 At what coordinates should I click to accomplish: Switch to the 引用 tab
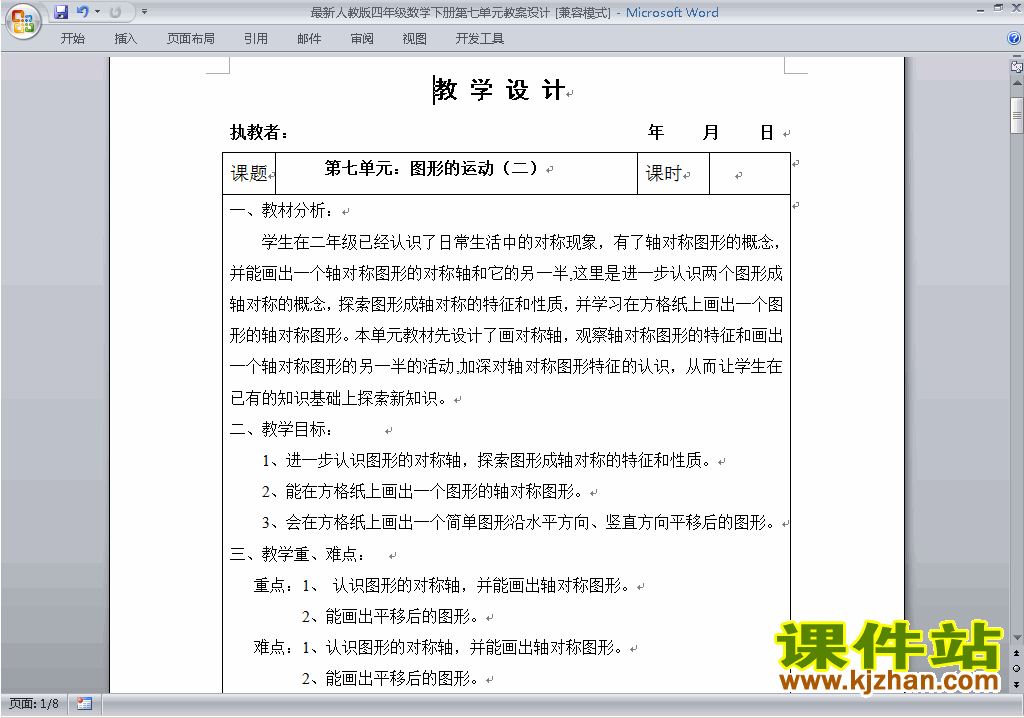(x=255, y=39)
